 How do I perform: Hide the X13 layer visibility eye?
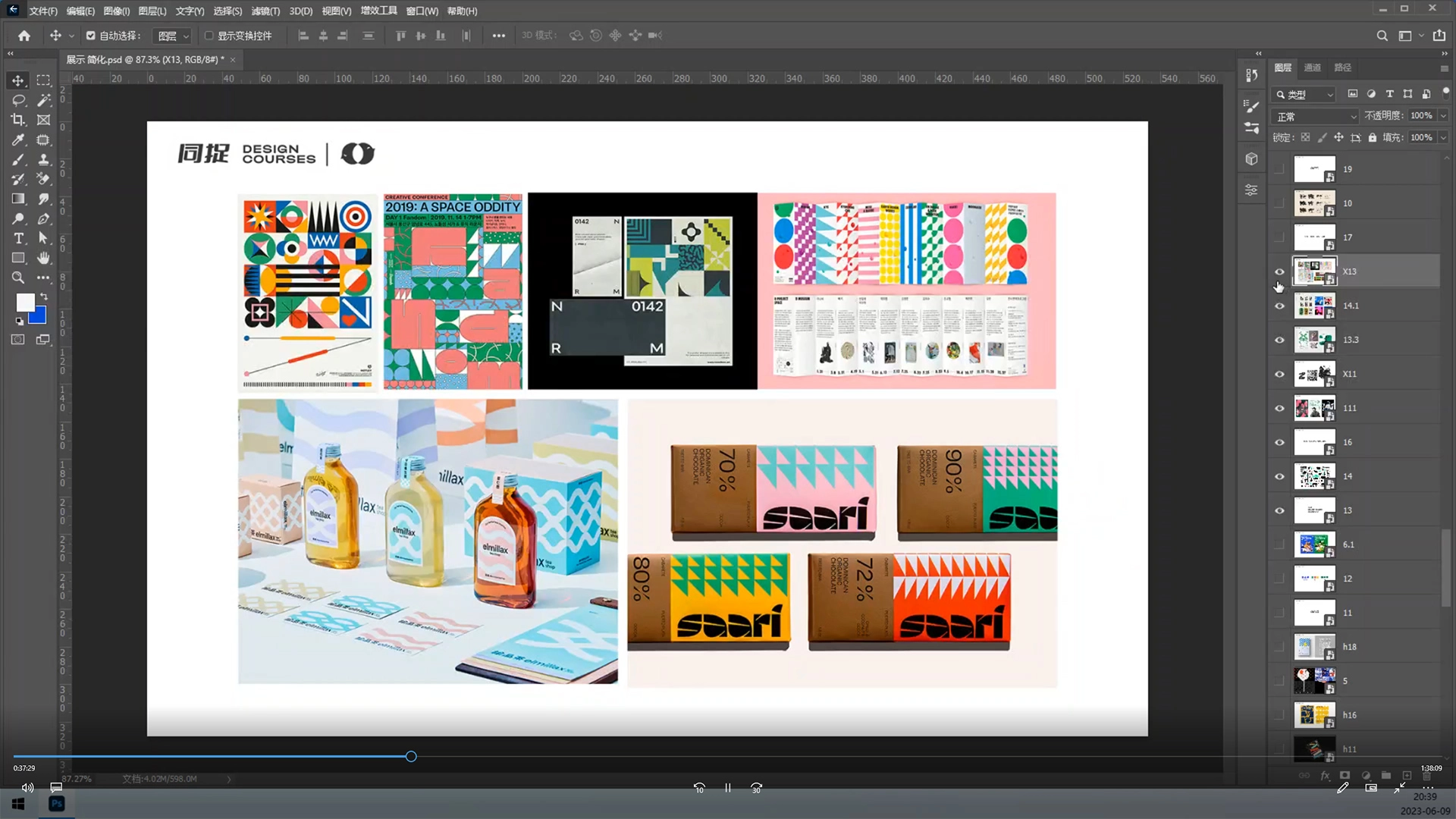[x=1279, y=271]
